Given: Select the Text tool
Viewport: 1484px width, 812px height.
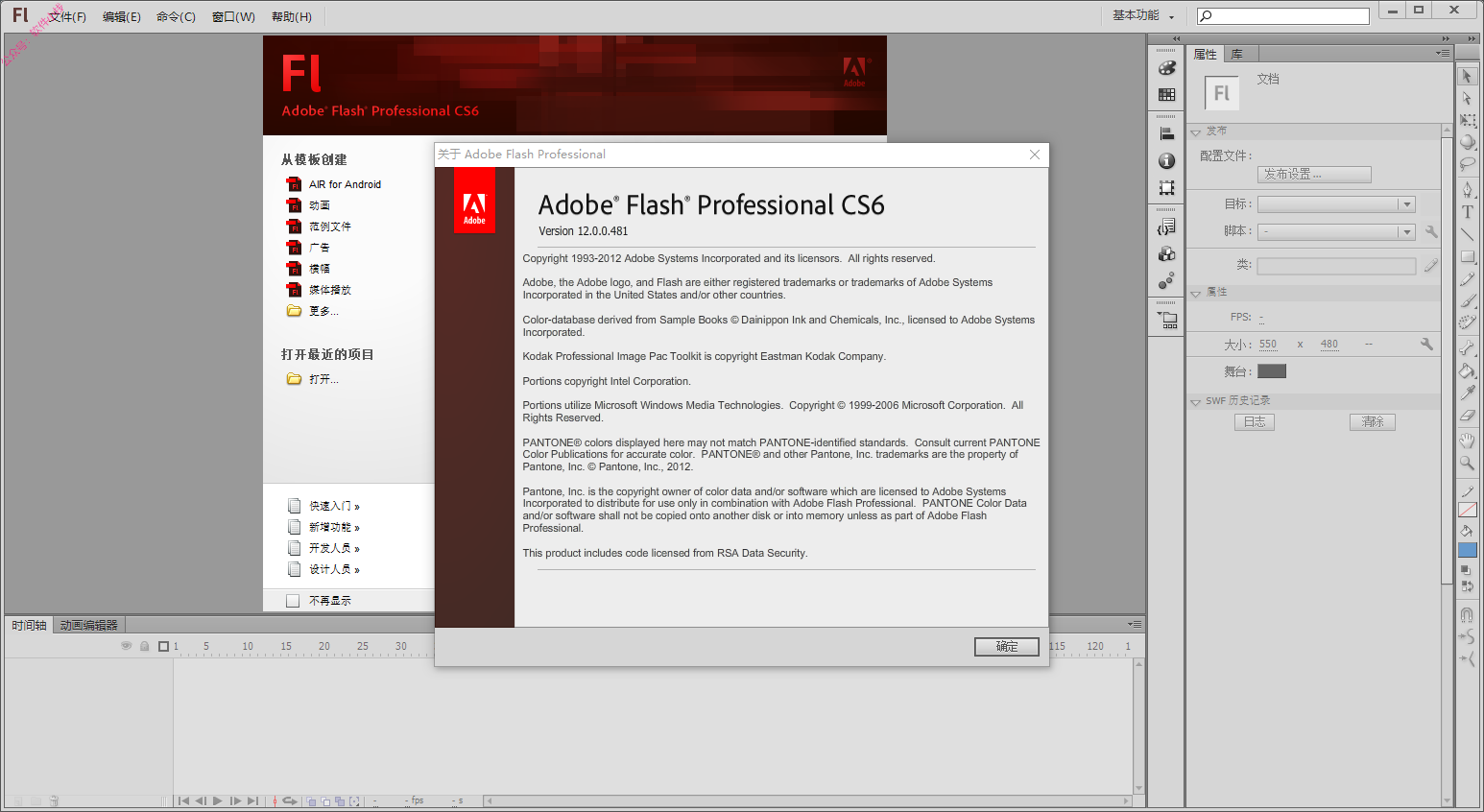Looking at the screenshot, I should pos(1467,212).
